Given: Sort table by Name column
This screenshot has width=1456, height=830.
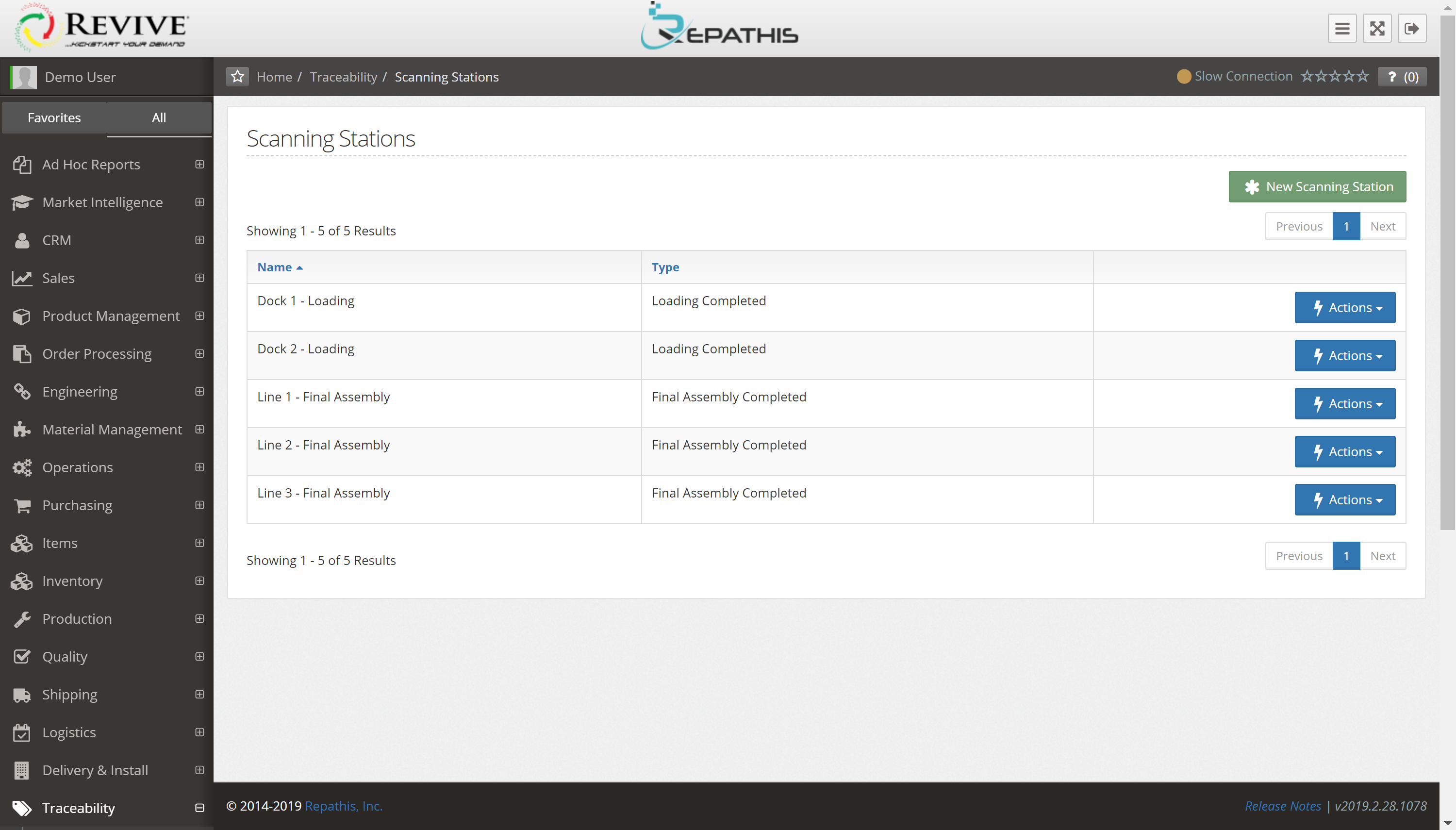Looking at the screenshot, I should [x=280, y=267].
